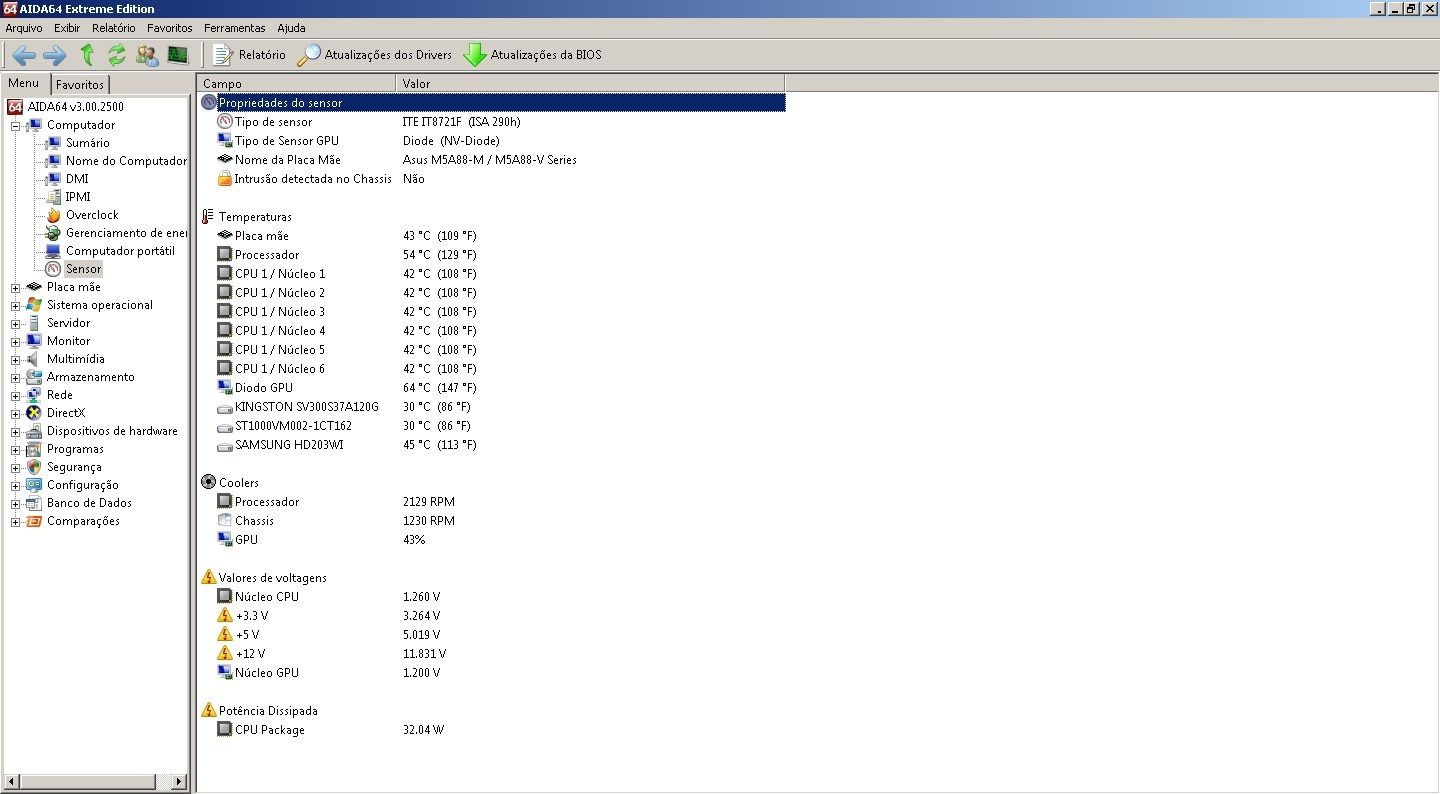This screenshot has height=794, width=1440.
Task: Select Banco de Dados in the tree
Action: (89, 503)
